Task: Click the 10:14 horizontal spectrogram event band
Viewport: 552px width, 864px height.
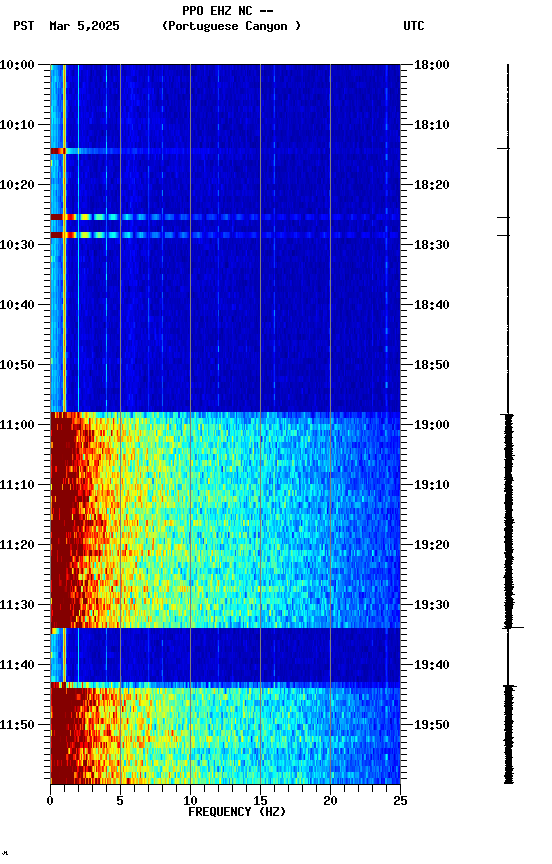Action: [225, 151]
